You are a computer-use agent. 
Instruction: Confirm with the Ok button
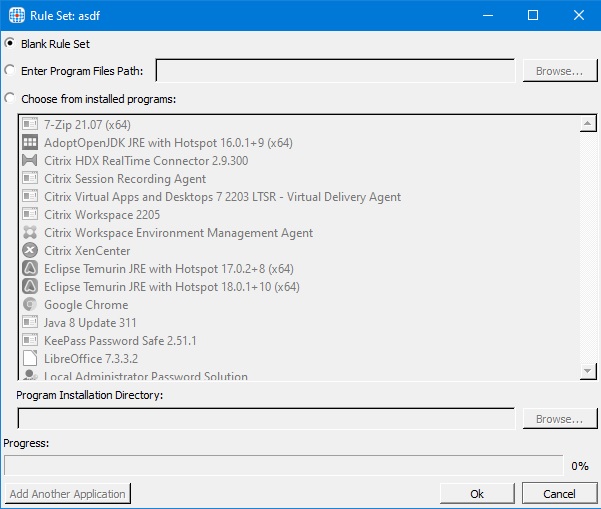(x=477, y=494)
